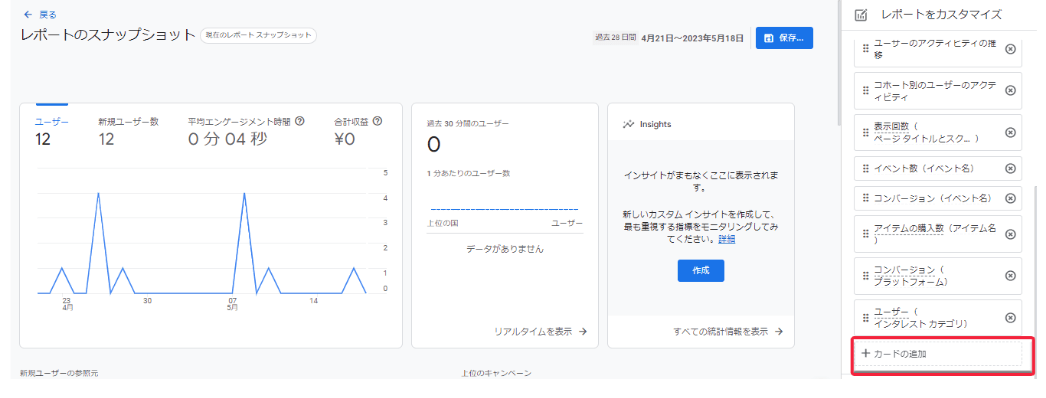Grab drag handle of イベント数 card

(x=865, y=169)
